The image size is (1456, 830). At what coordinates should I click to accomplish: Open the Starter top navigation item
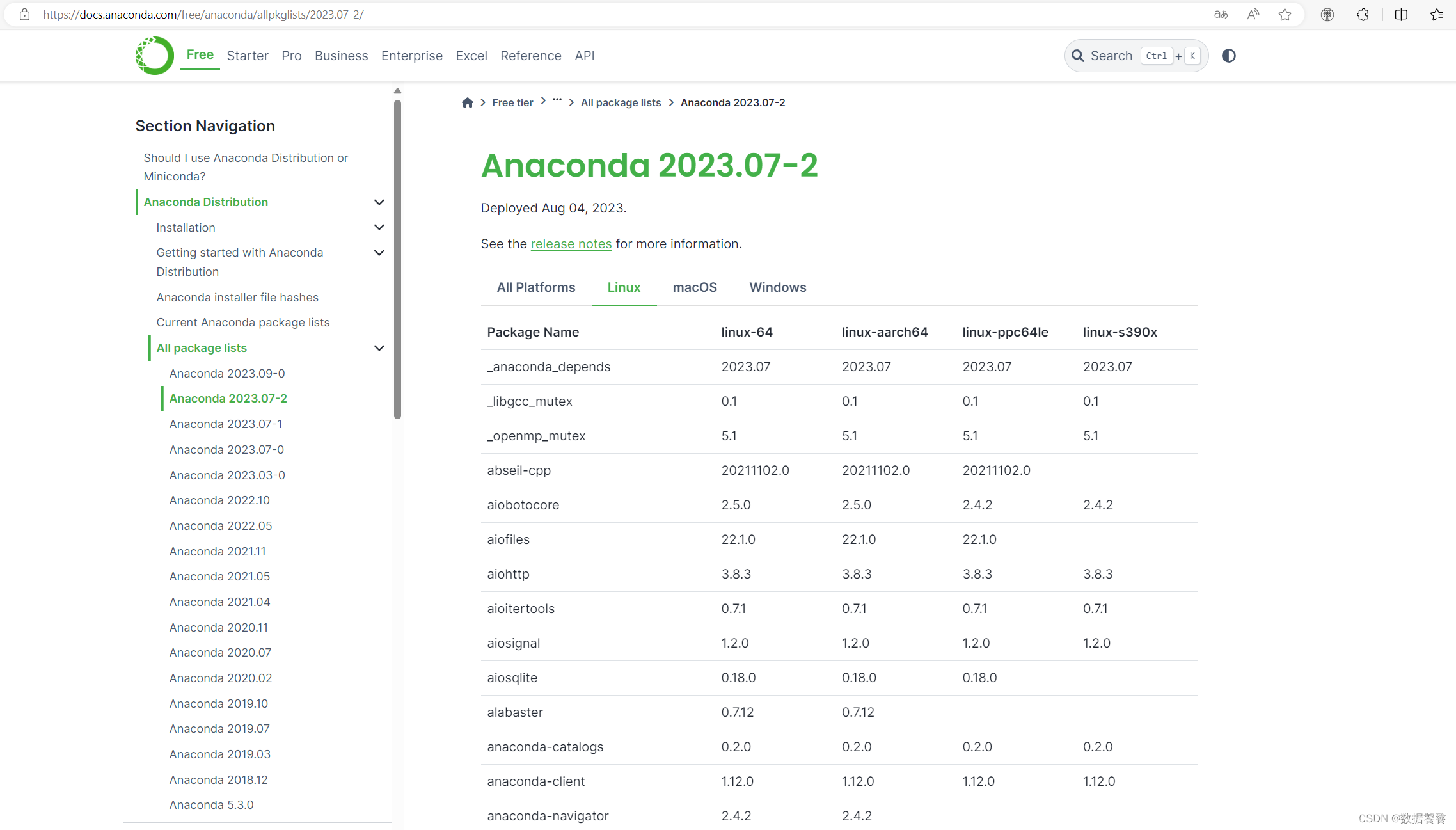pyautogui.click(x=248, y=56)
